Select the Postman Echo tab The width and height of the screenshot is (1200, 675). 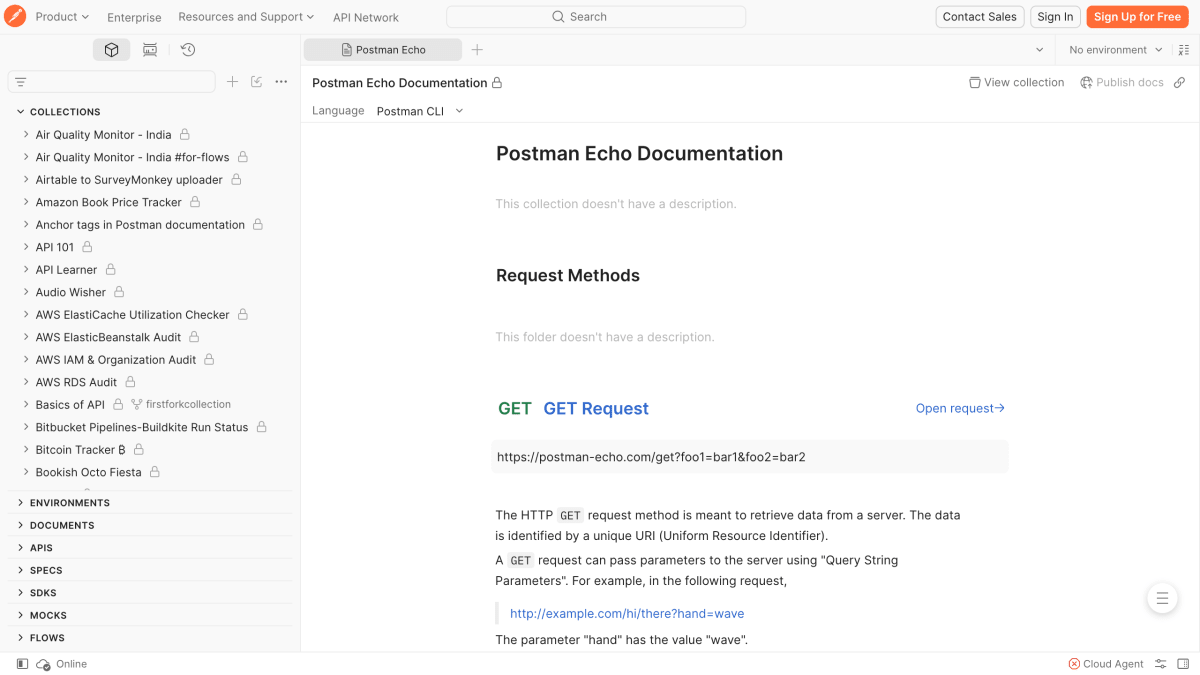tap(383, 50)
